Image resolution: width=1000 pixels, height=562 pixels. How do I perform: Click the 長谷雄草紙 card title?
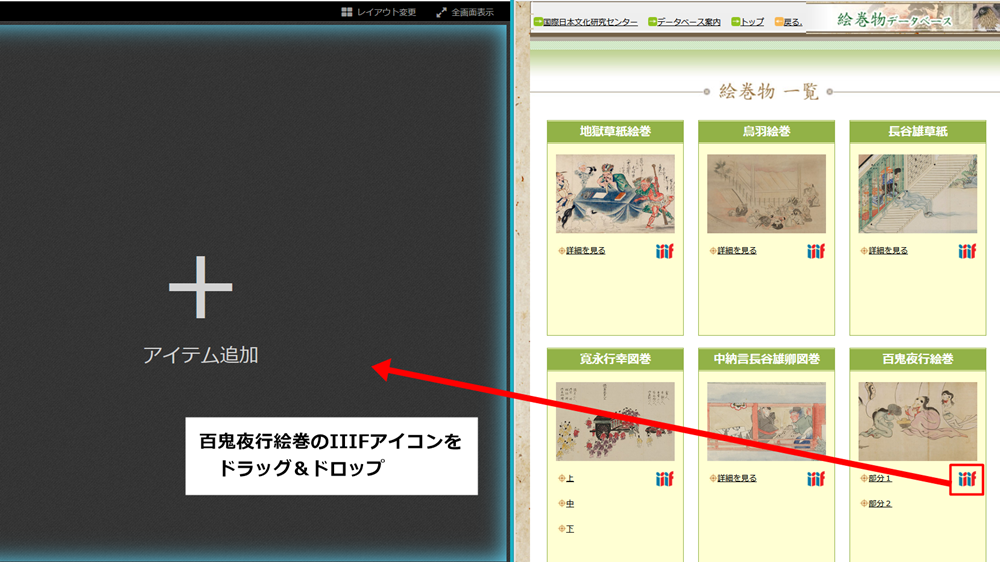[917, 131]
